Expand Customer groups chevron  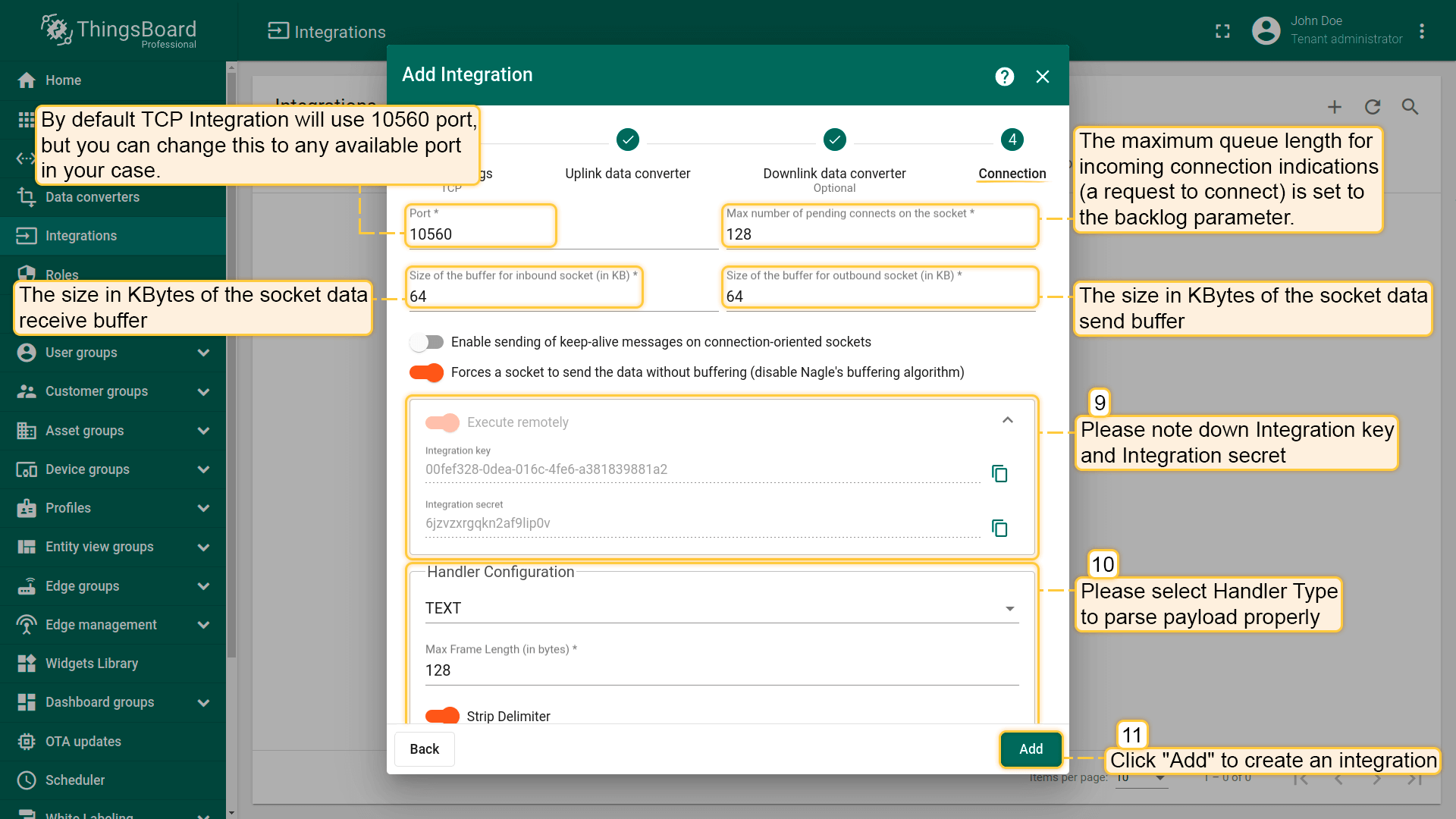point(203,392)
